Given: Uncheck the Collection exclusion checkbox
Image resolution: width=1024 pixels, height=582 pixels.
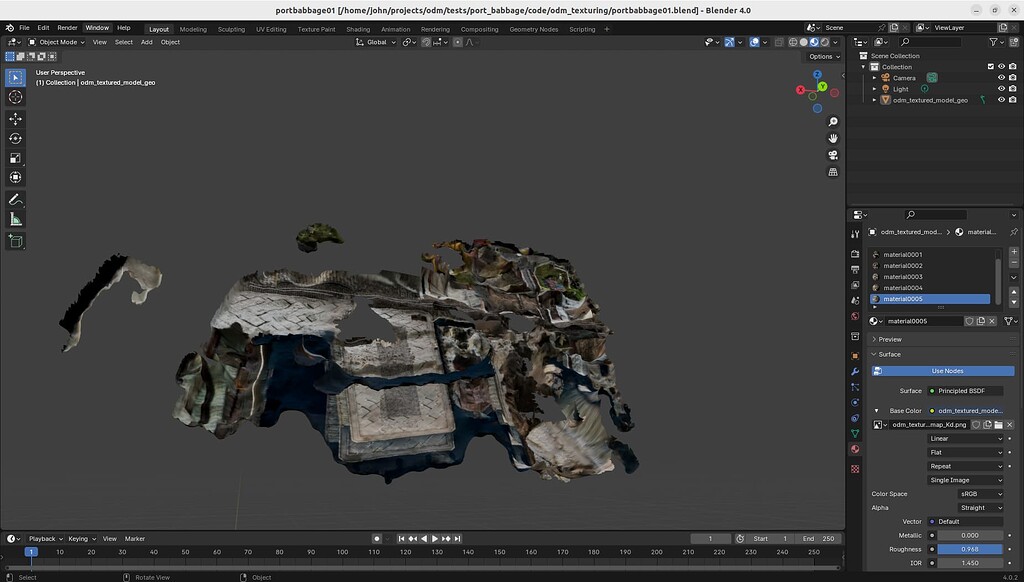Looking at the screenshot, I should tap(991, 67).
